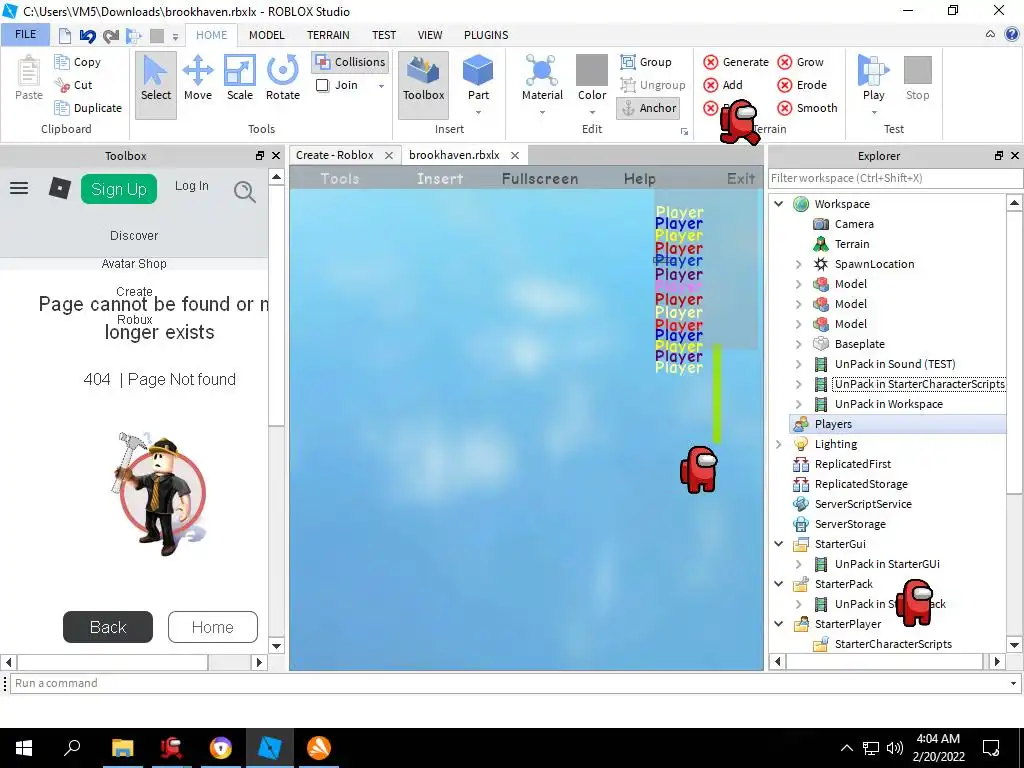Toggle the Anchor button
Screen dimensions: 1024x768
point(648,108)
